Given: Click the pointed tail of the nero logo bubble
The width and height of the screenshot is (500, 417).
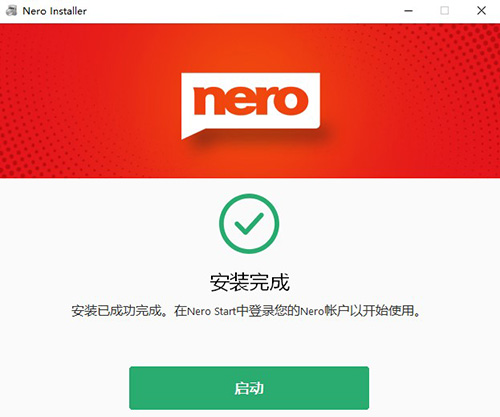Looking at the screenshot, I should coord(192,134).
